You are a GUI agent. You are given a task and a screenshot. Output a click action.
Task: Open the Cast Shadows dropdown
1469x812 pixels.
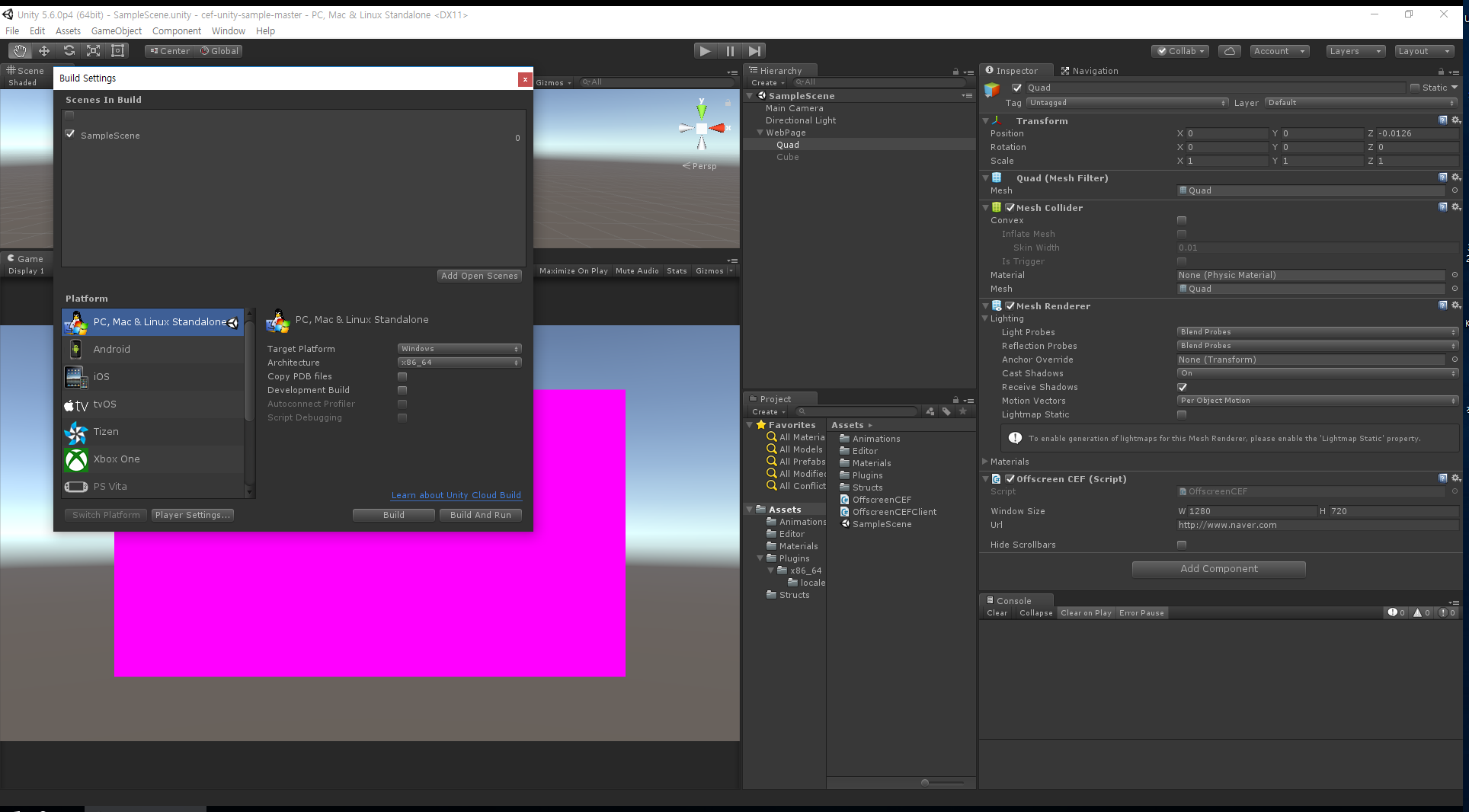tap(1316, 373)
